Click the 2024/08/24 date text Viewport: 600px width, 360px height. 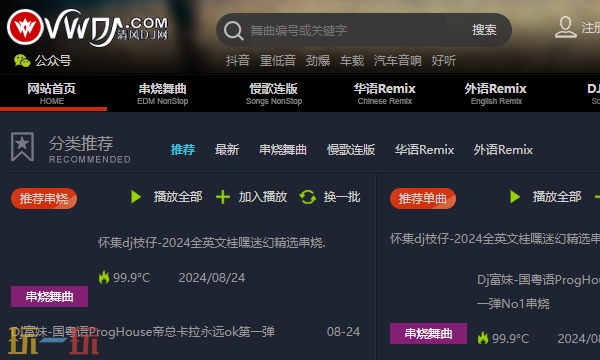212,278
